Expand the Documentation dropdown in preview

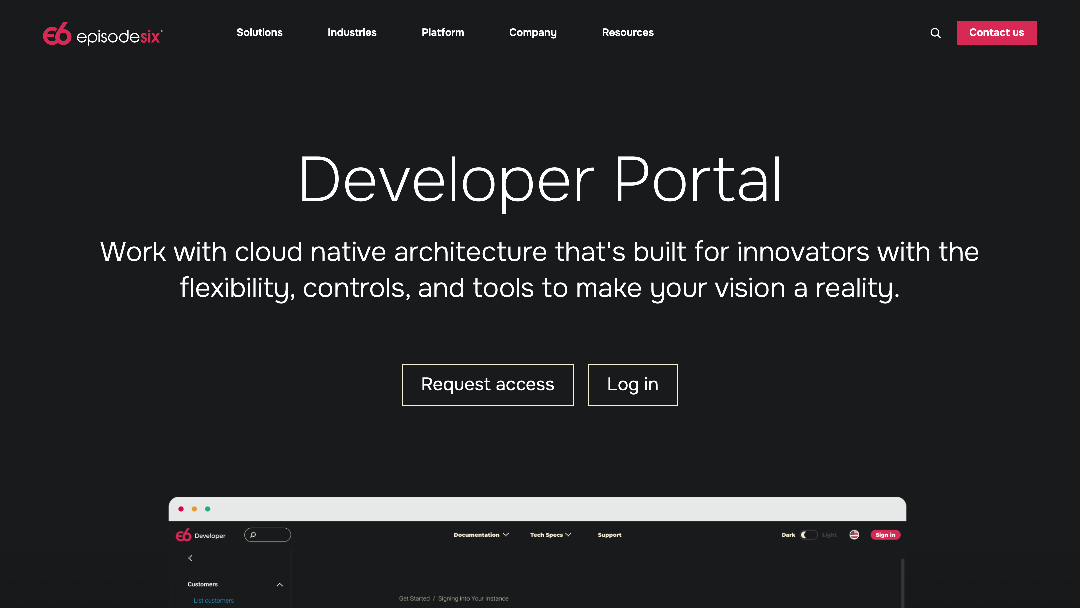481,535
